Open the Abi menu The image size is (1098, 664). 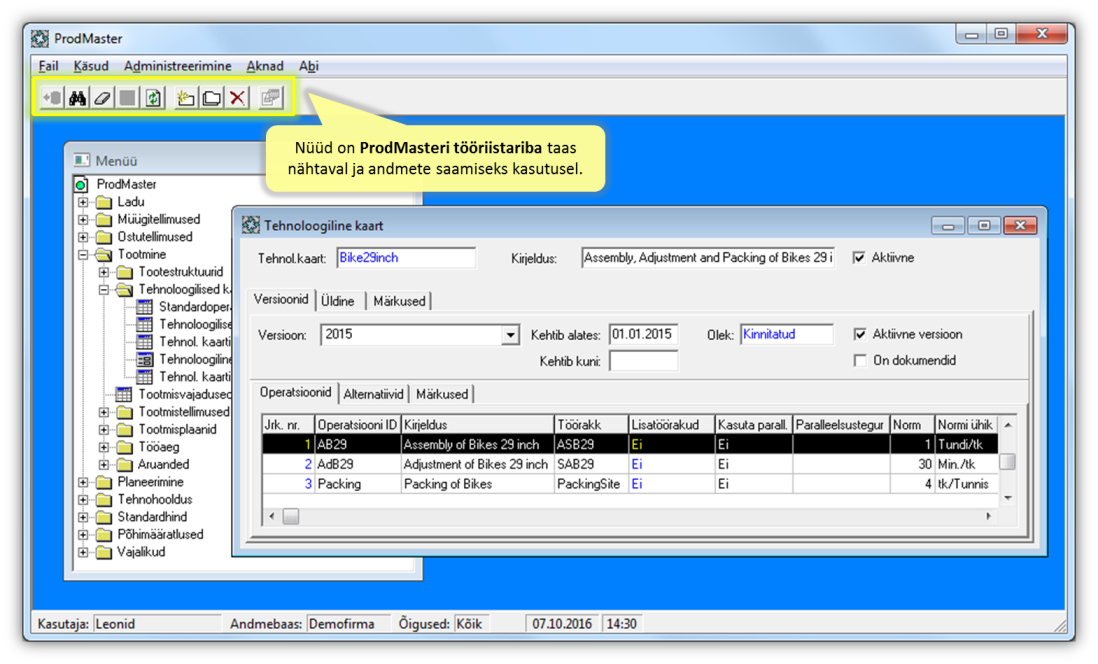pos(309,66)
